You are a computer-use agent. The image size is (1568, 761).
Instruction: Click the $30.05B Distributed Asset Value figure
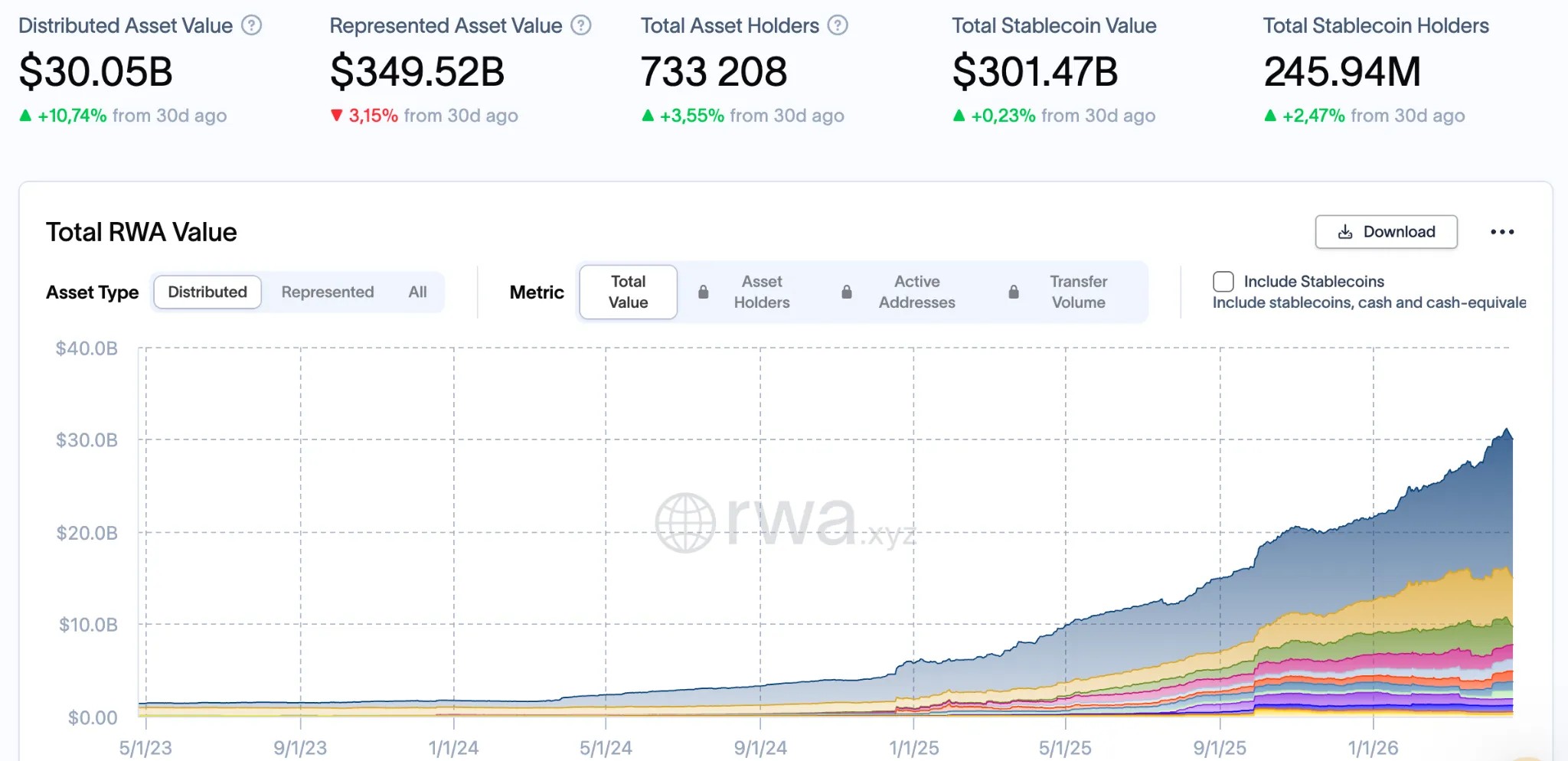96,71
